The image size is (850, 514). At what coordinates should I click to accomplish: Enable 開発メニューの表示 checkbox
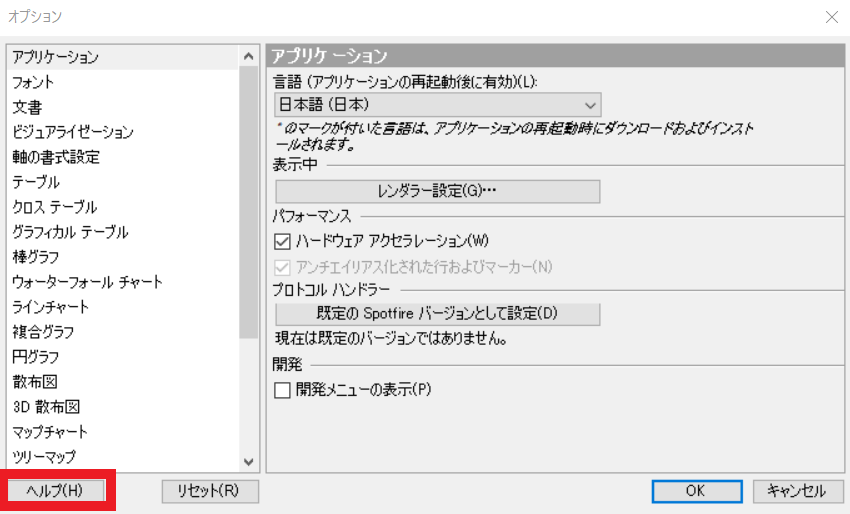282,390
